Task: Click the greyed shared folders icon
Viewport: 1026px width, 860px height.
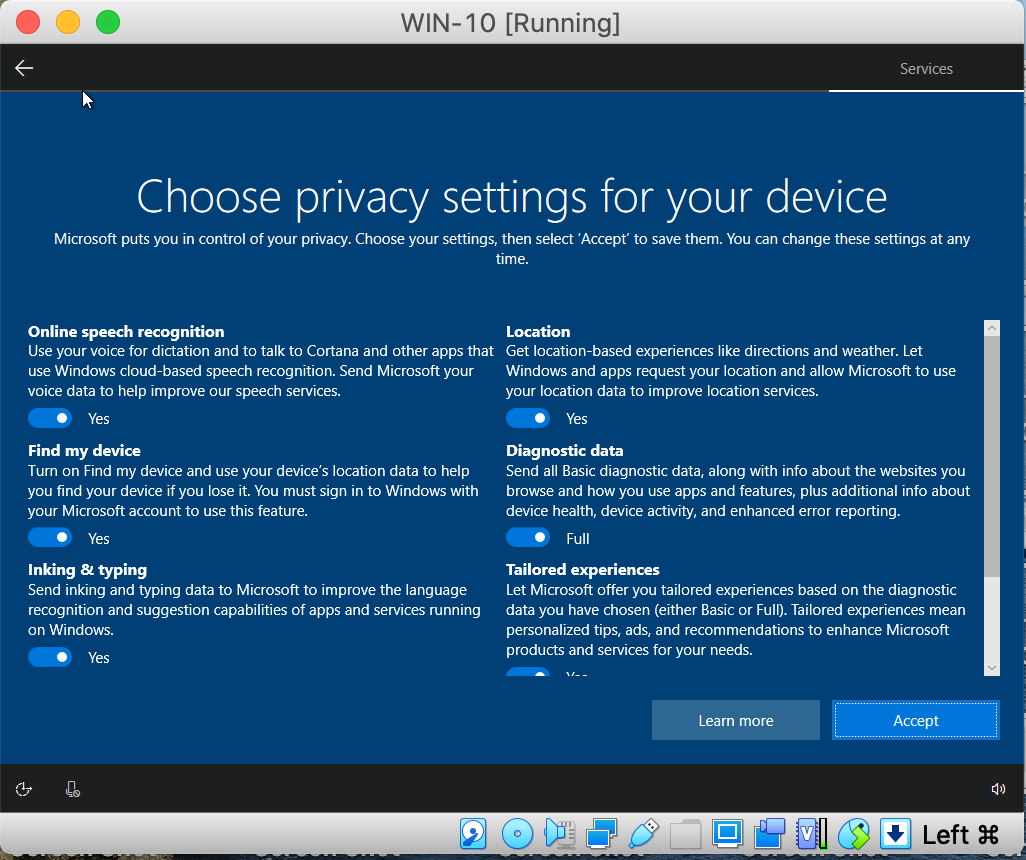Action: (685, 834)
